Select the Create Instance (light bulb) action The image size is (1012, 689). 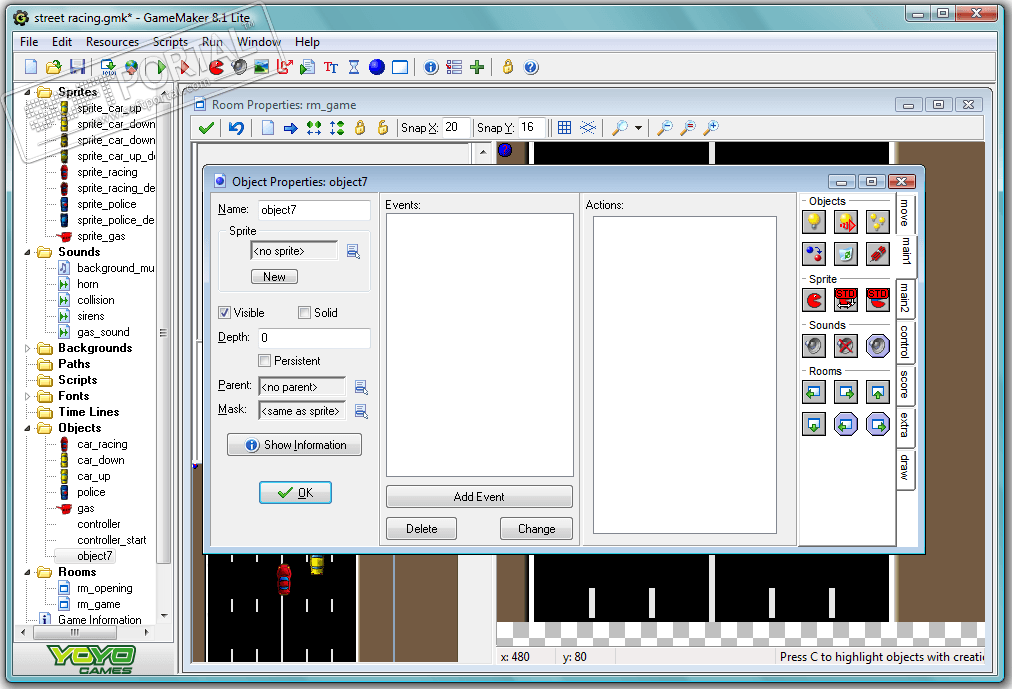[814, 222]
